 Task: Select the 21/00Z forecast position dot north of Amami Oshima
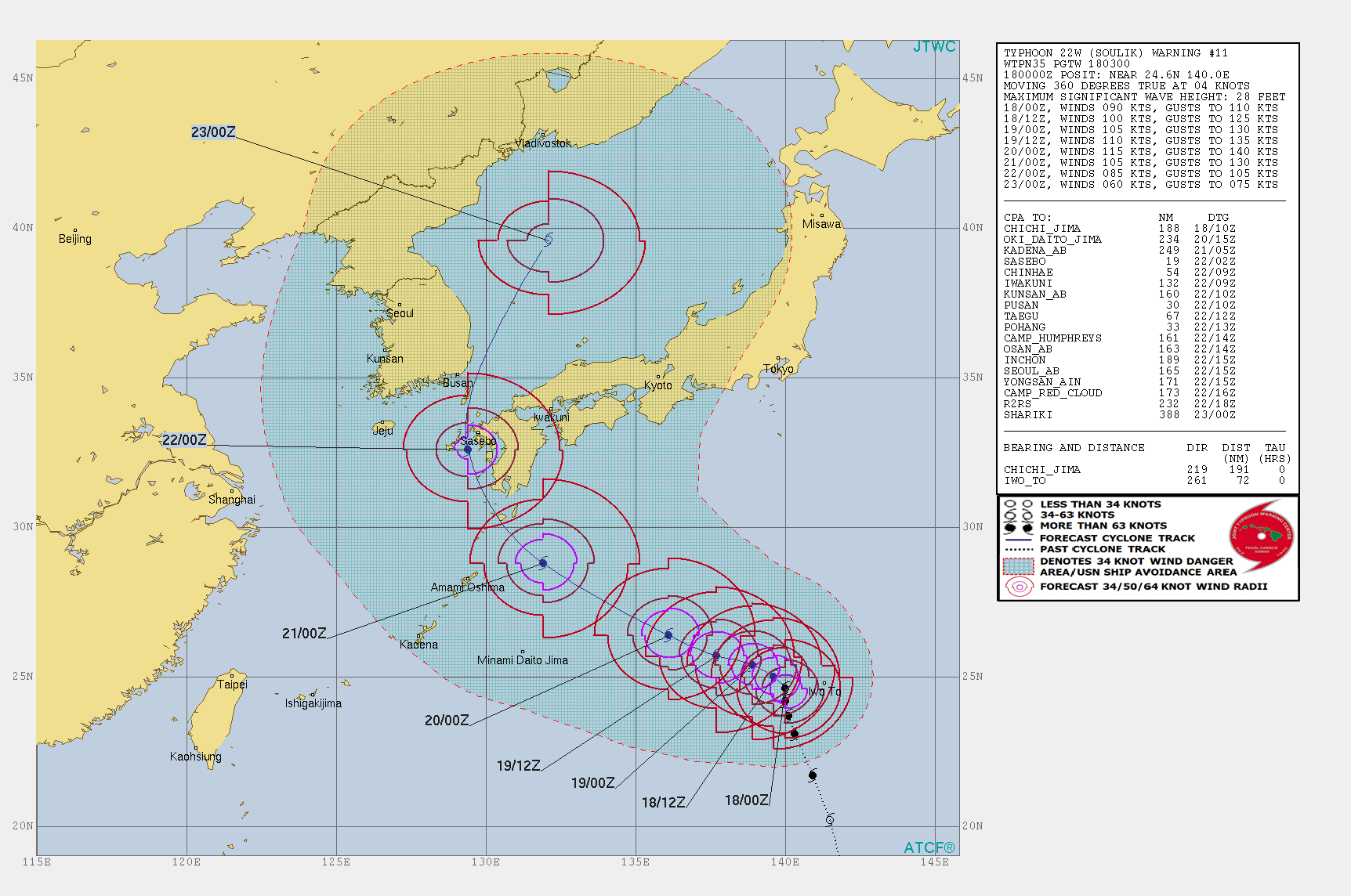point(543,563)
